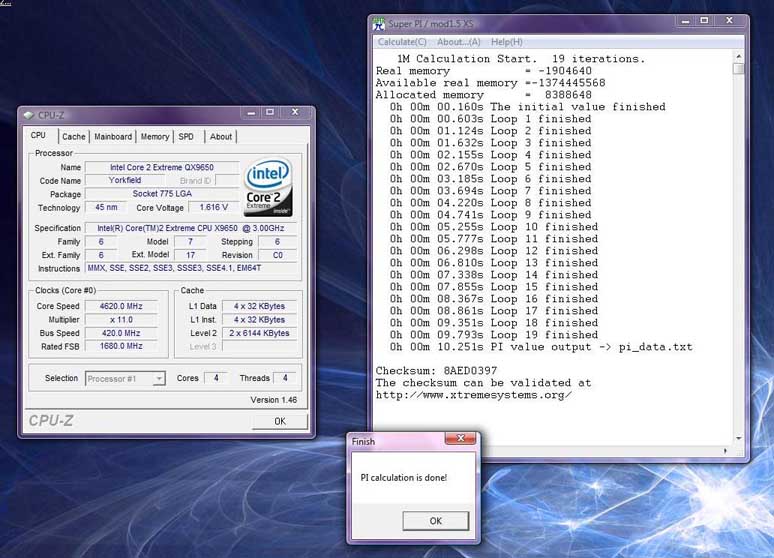Minimize the CPU-Z window
Viewport: 774px width, 558px height.
pyautogui.click(x=251, y=113)
